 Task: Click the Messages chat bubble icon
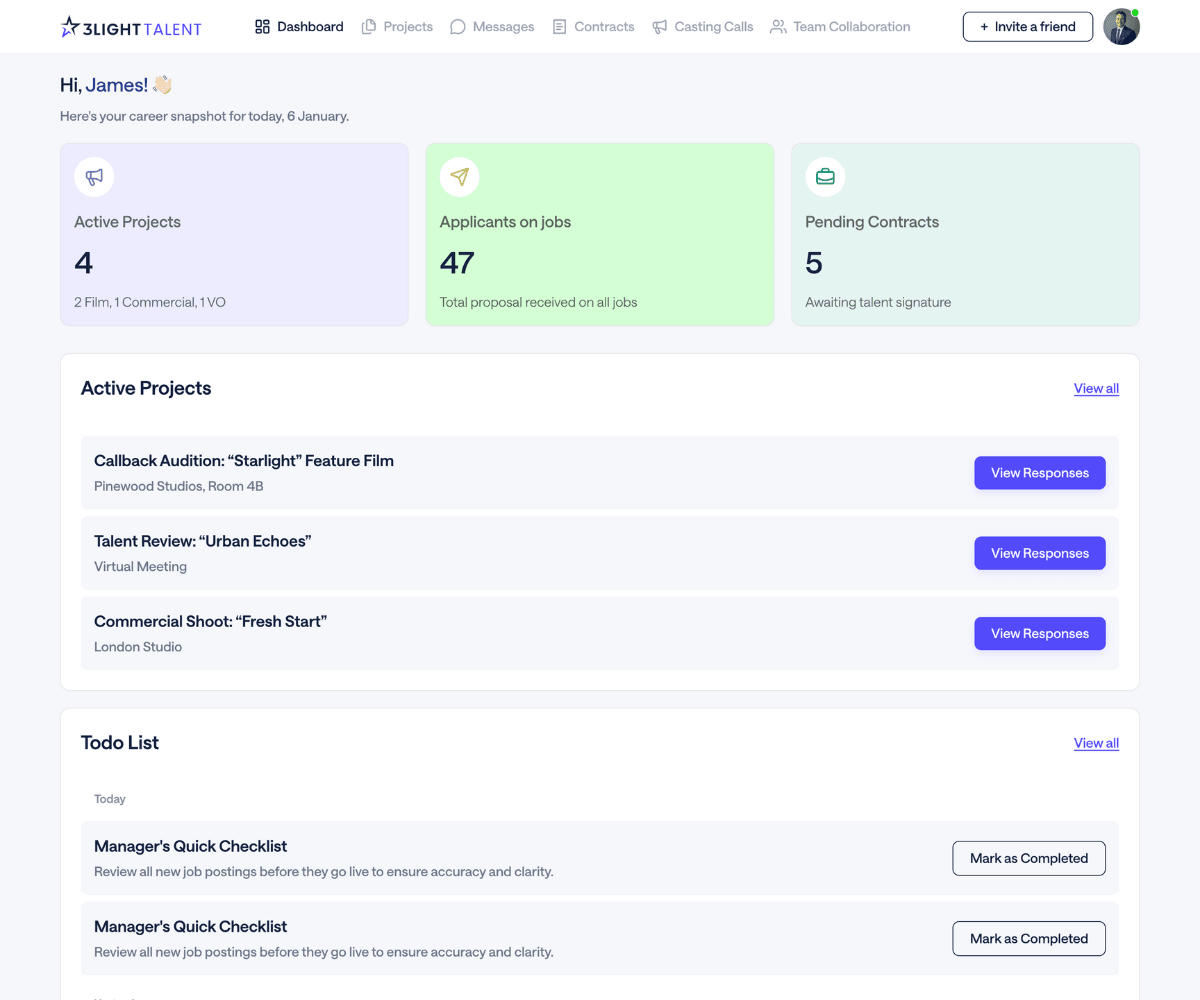click(457, 26)
